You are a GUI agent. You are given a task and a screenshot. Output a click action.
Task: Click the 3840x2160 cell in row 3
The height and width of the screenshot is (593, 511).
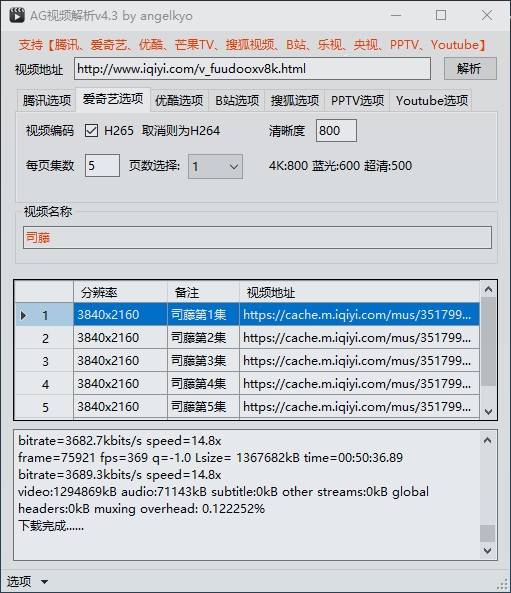(120, 361)
